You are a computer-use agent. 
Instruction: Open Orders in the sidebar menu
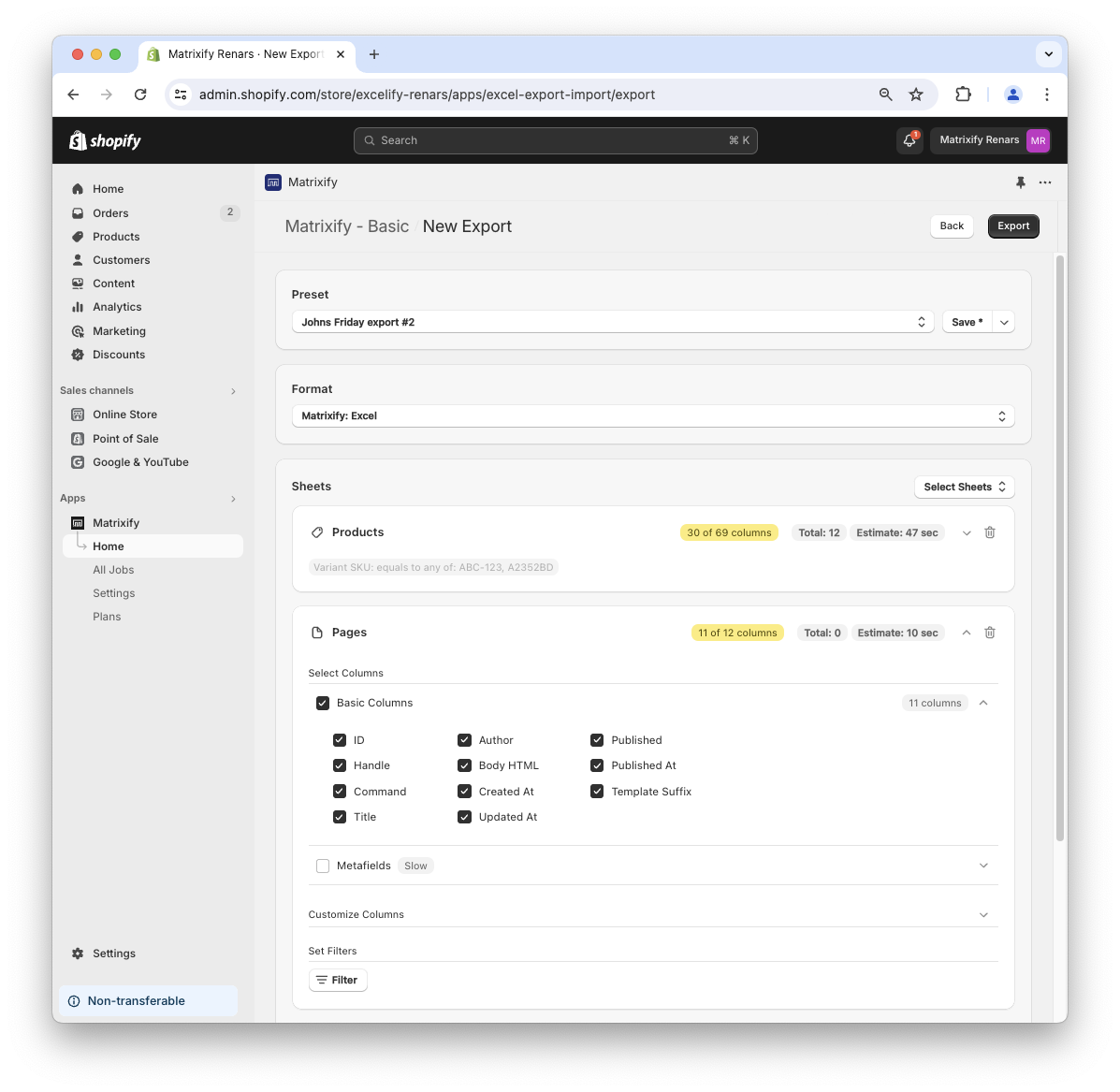click(x=110, y=213)
